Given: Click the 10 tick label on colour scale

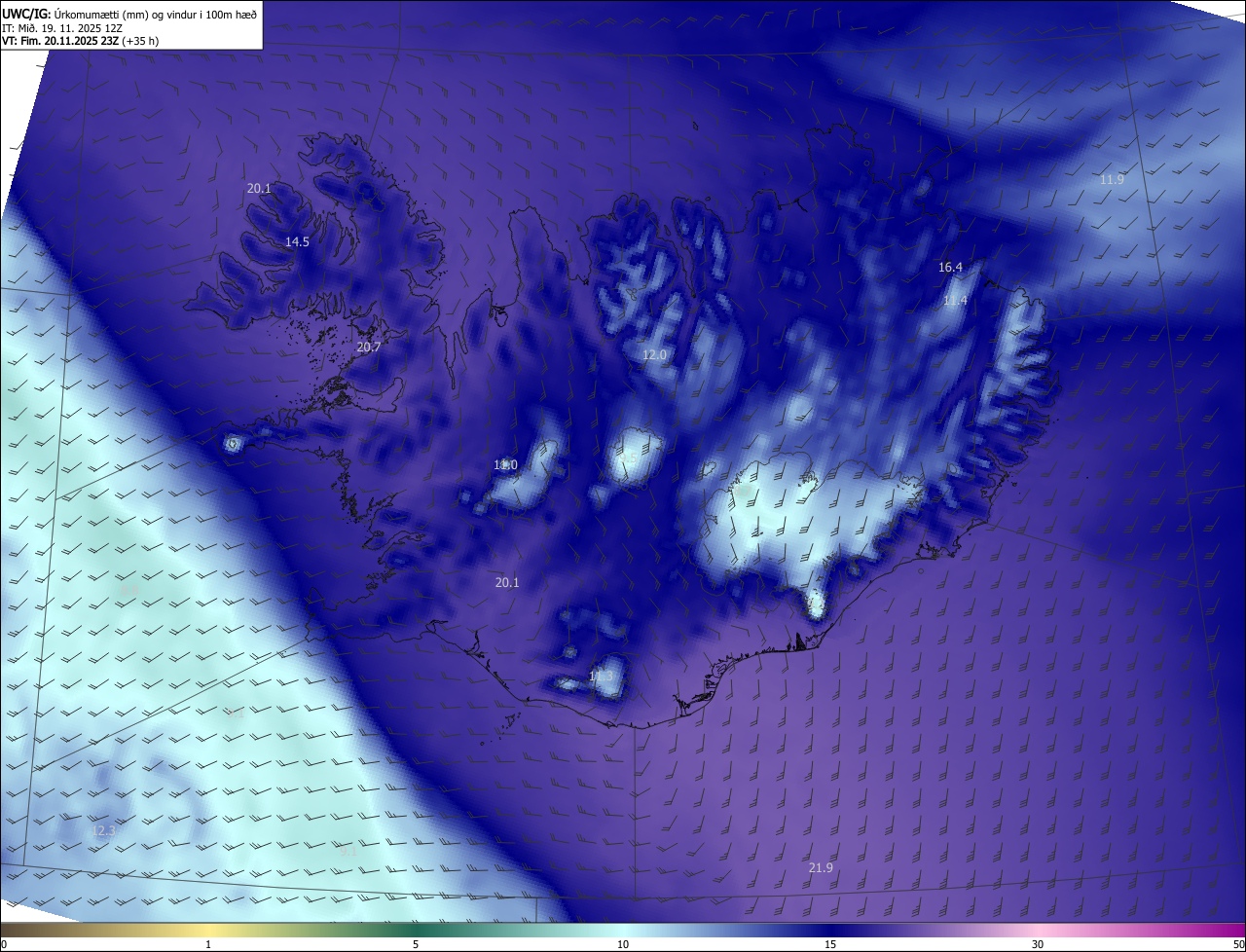Looking at the screenshot, I should click(x=623, y=945).
